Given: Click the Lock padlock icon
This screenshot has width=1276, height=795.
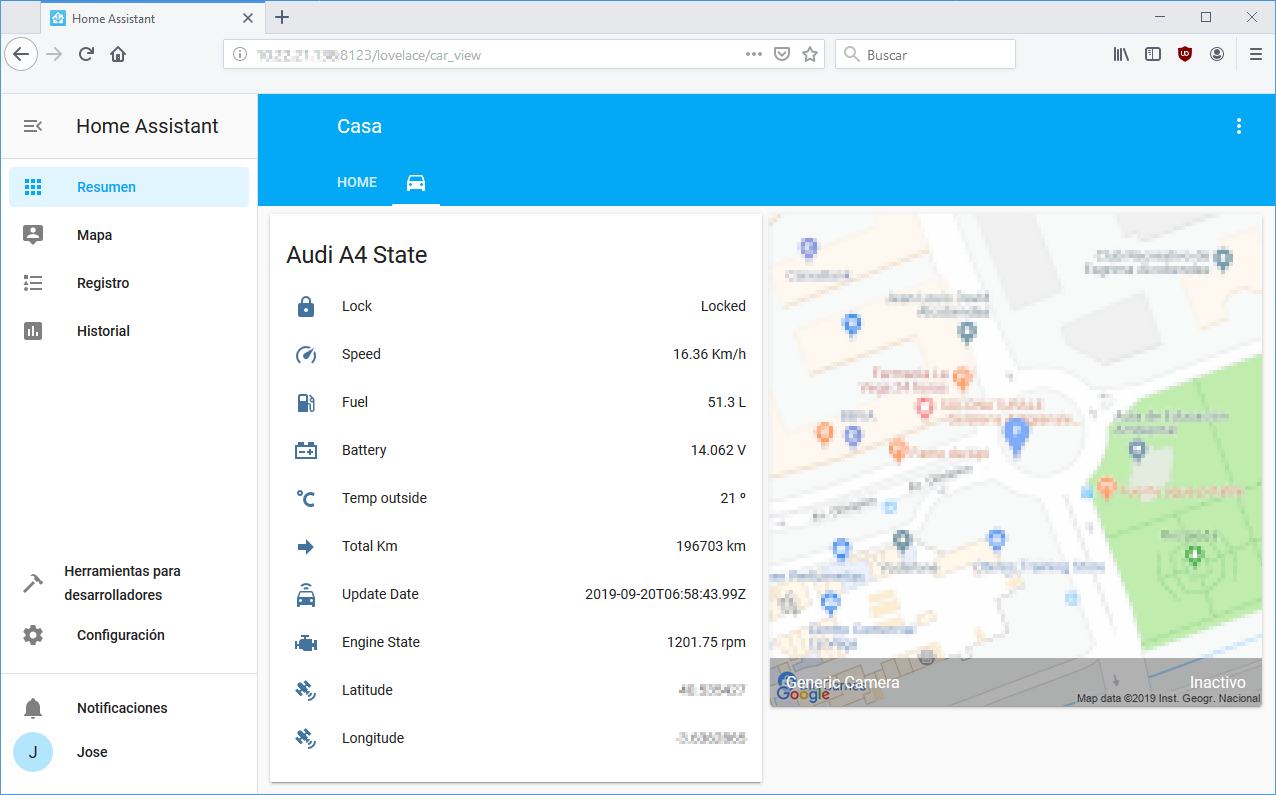Looking at the screenshot, I should [x=306, y=306].
